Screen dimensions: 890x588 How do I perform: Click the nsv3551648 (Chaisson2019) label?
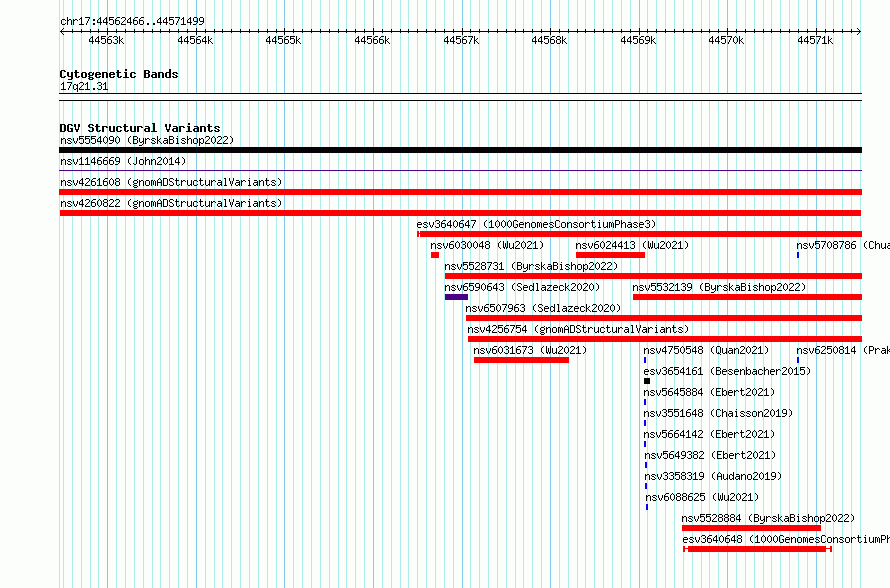point(718,413)
